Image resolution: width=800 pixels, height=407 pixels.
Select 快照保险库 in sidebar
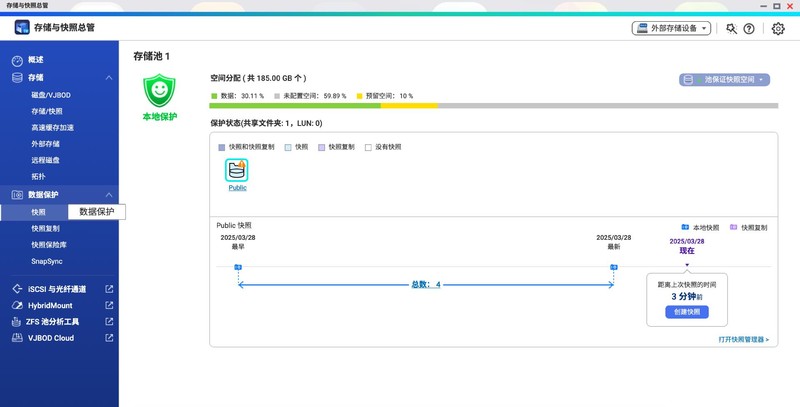pos(49,245)
